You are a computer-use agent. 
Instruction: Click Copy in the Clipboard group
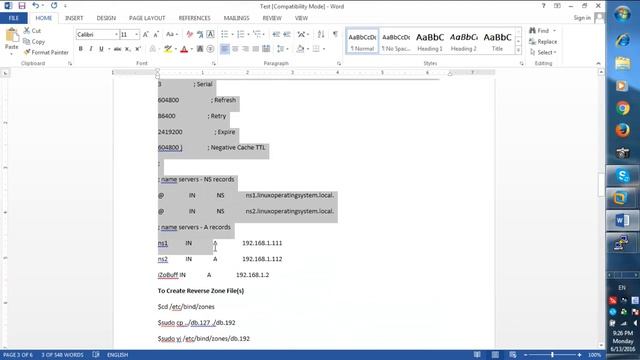coord(34,42)
